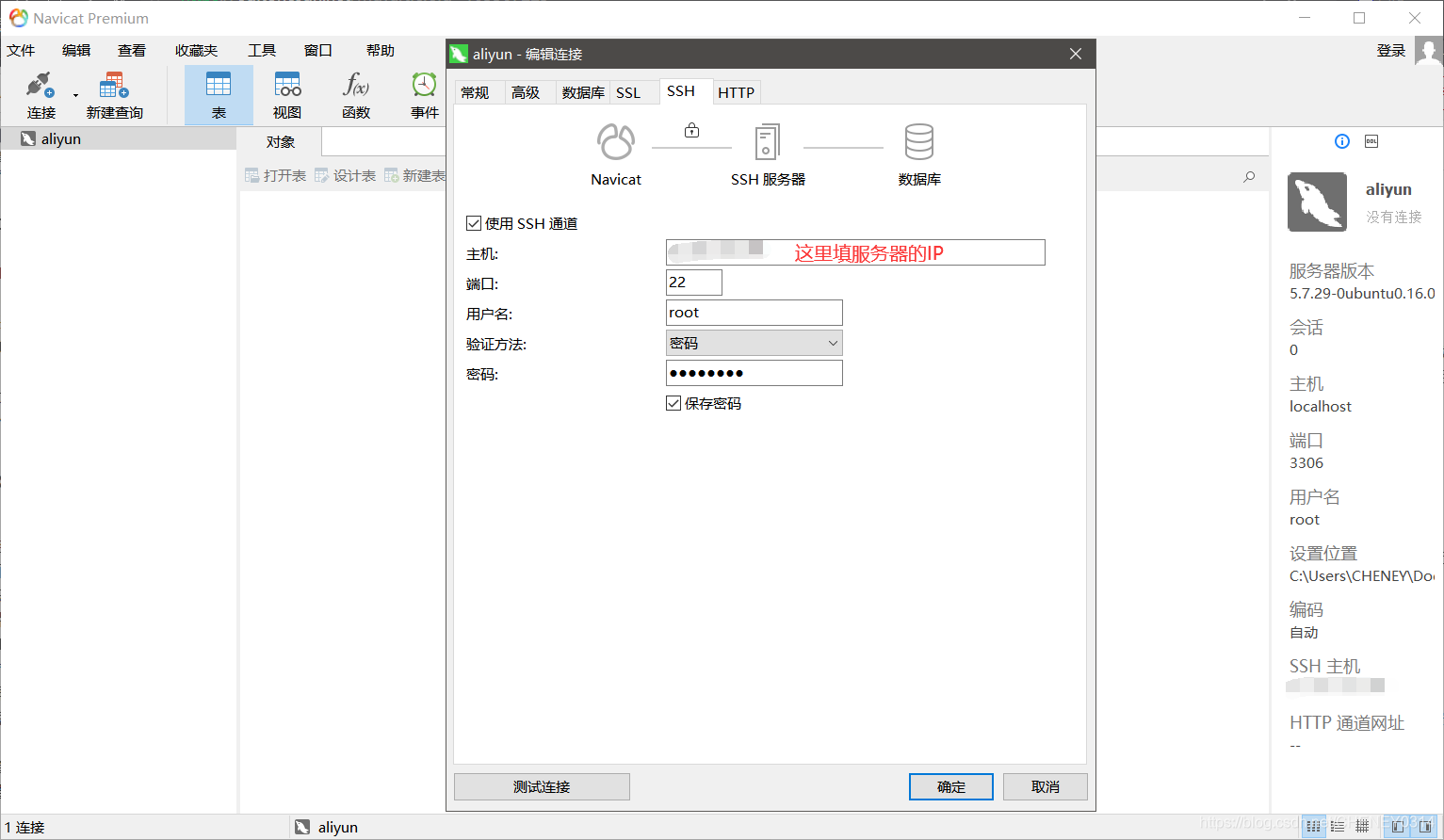
Task: Open the 文件 menu
Action: 21,50
